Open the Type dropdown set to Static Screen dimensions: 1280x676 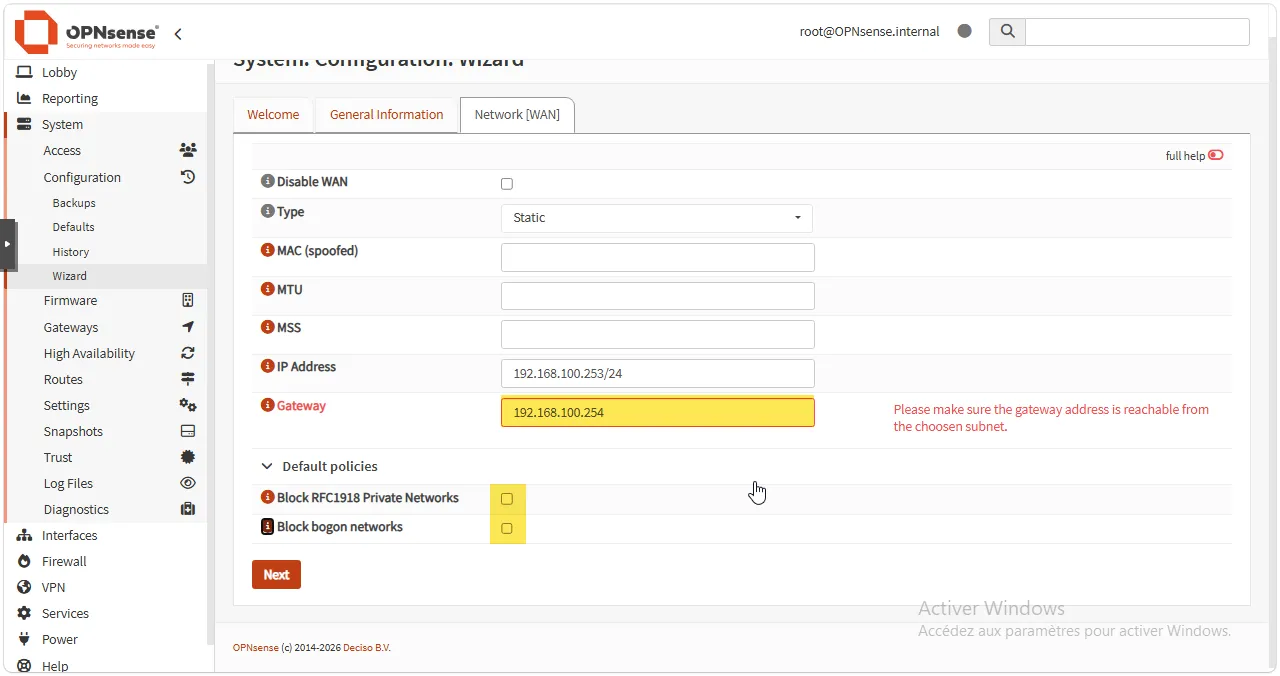[657, 218]
